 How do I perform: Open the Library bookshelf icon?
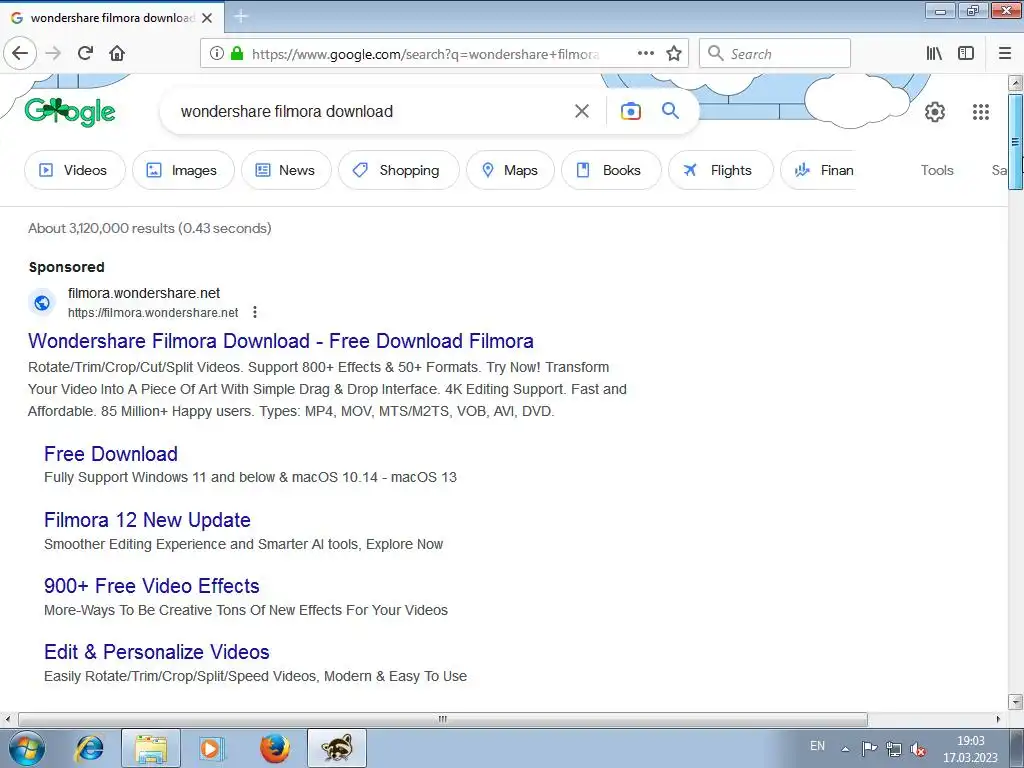pos(934,54)
